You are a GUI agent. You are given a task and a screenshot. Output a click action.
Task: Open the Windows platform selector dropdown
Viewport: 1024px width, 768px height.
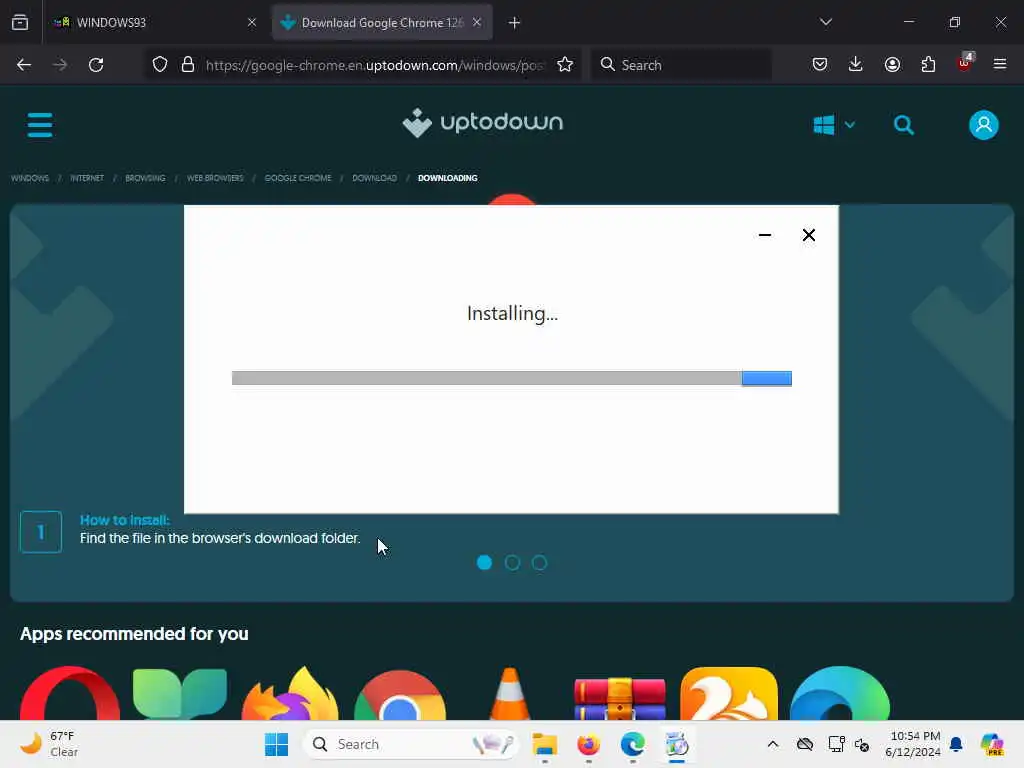[834, 125]
